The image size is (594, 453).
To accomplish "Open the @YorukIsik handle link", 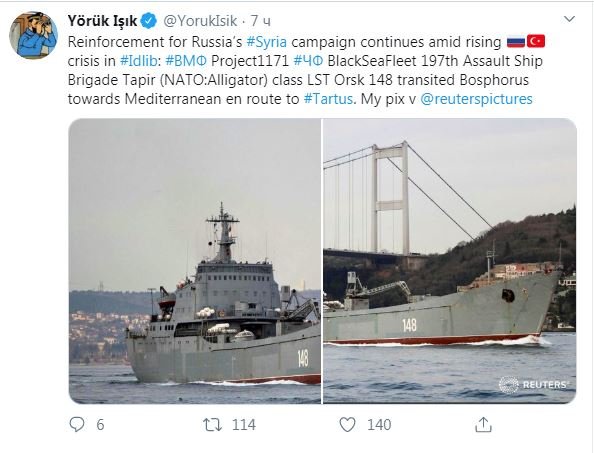I will pyautogui.click(x=200, y=21).
